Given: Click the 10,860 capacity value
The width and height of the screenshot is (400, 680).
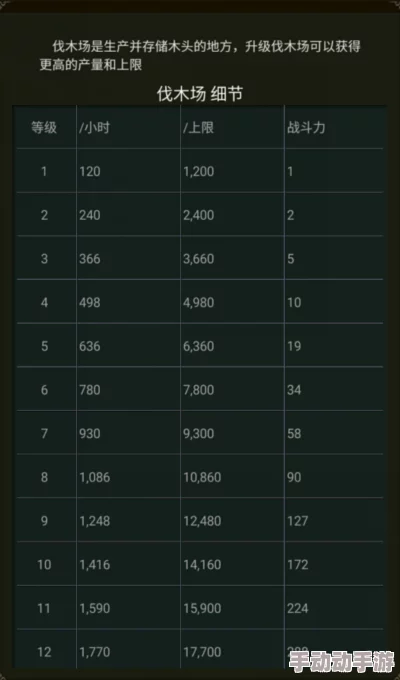Looking at the screenshot, I should click(x=202, y=477).
